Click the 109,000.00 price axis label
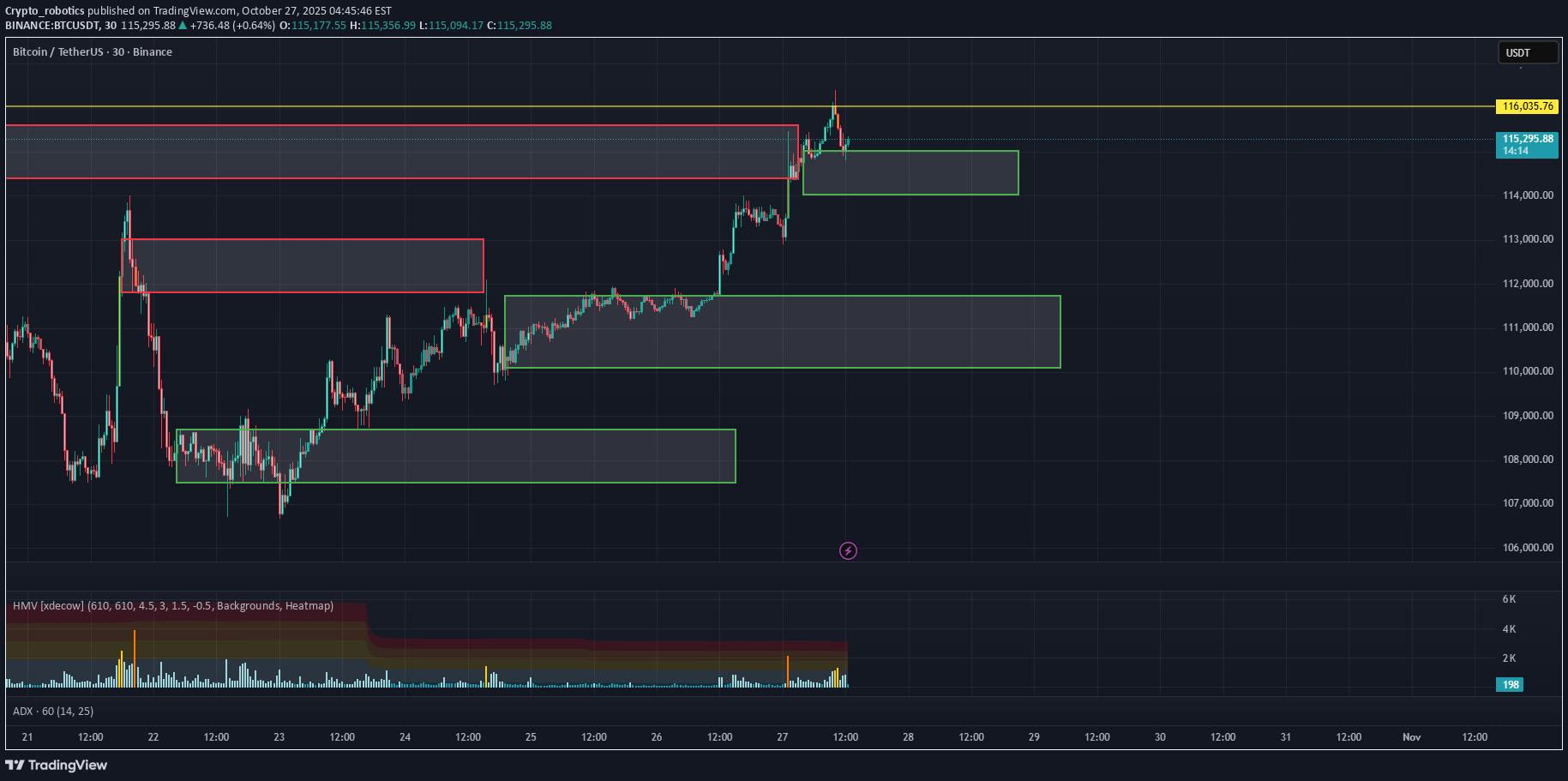1568x781 pixels. point(1528,416)
